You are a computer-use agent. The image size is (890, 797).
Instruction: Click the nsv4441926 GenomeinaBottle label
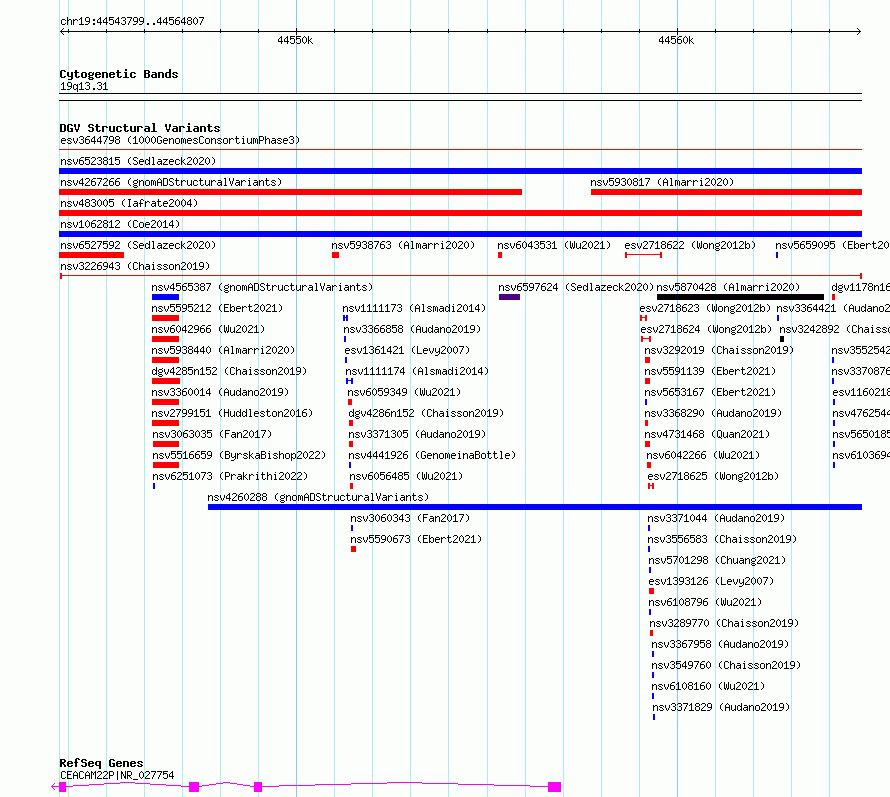click(432, 455)
